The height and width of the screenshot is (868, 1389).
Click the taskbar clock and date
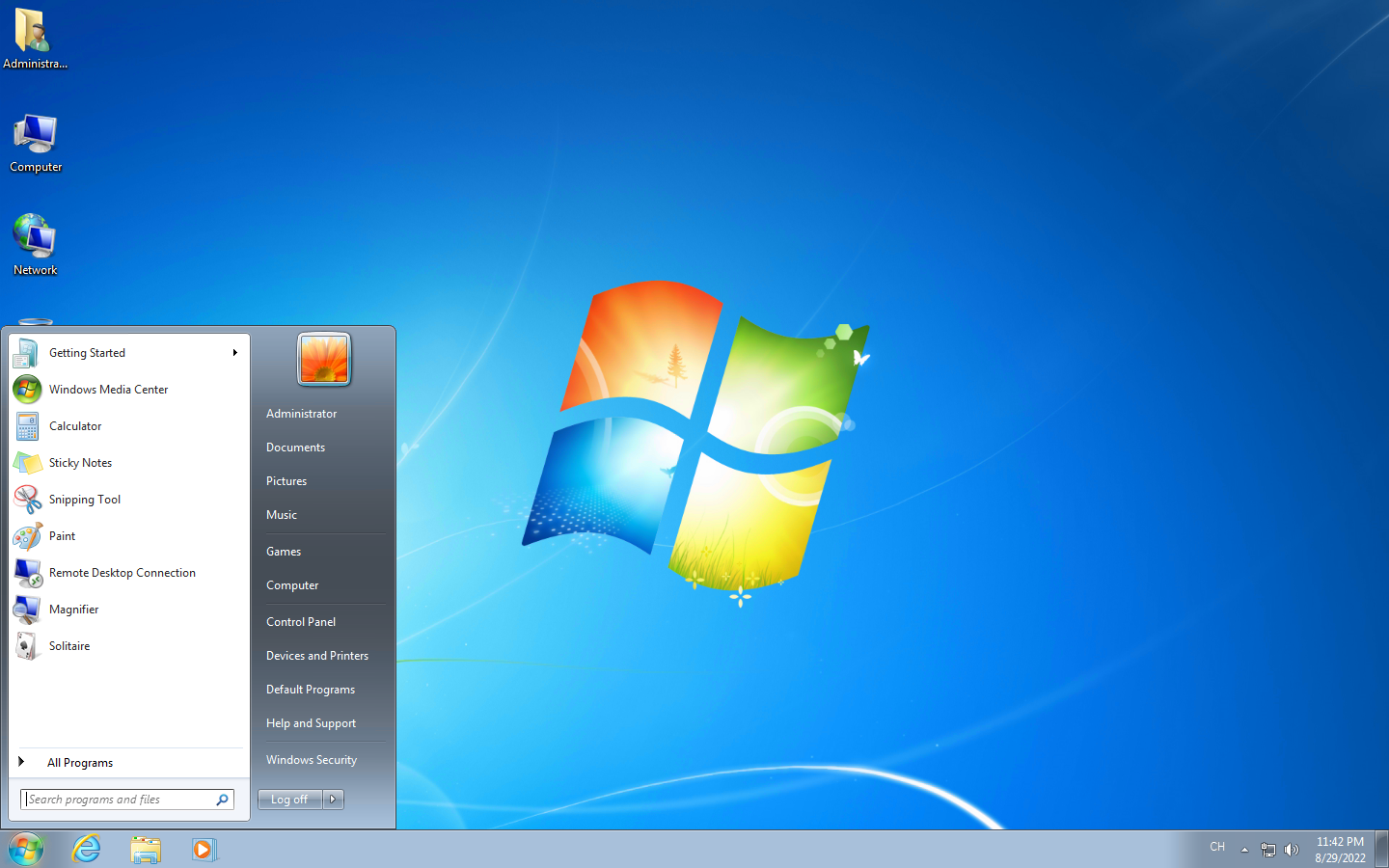click(1340, 850)
